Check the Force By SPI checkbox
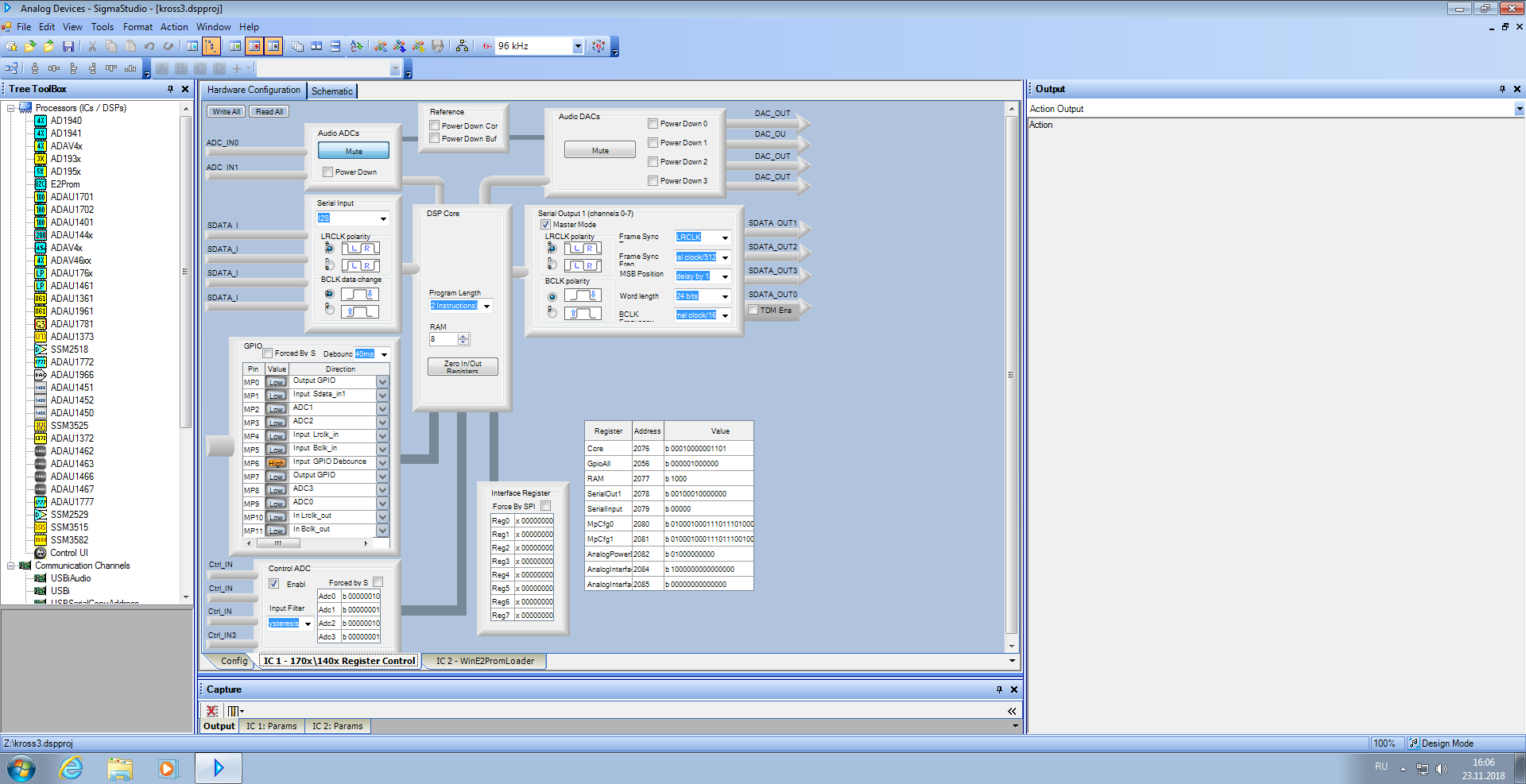Screen dimensions: 1526x784 pos(546,506)
